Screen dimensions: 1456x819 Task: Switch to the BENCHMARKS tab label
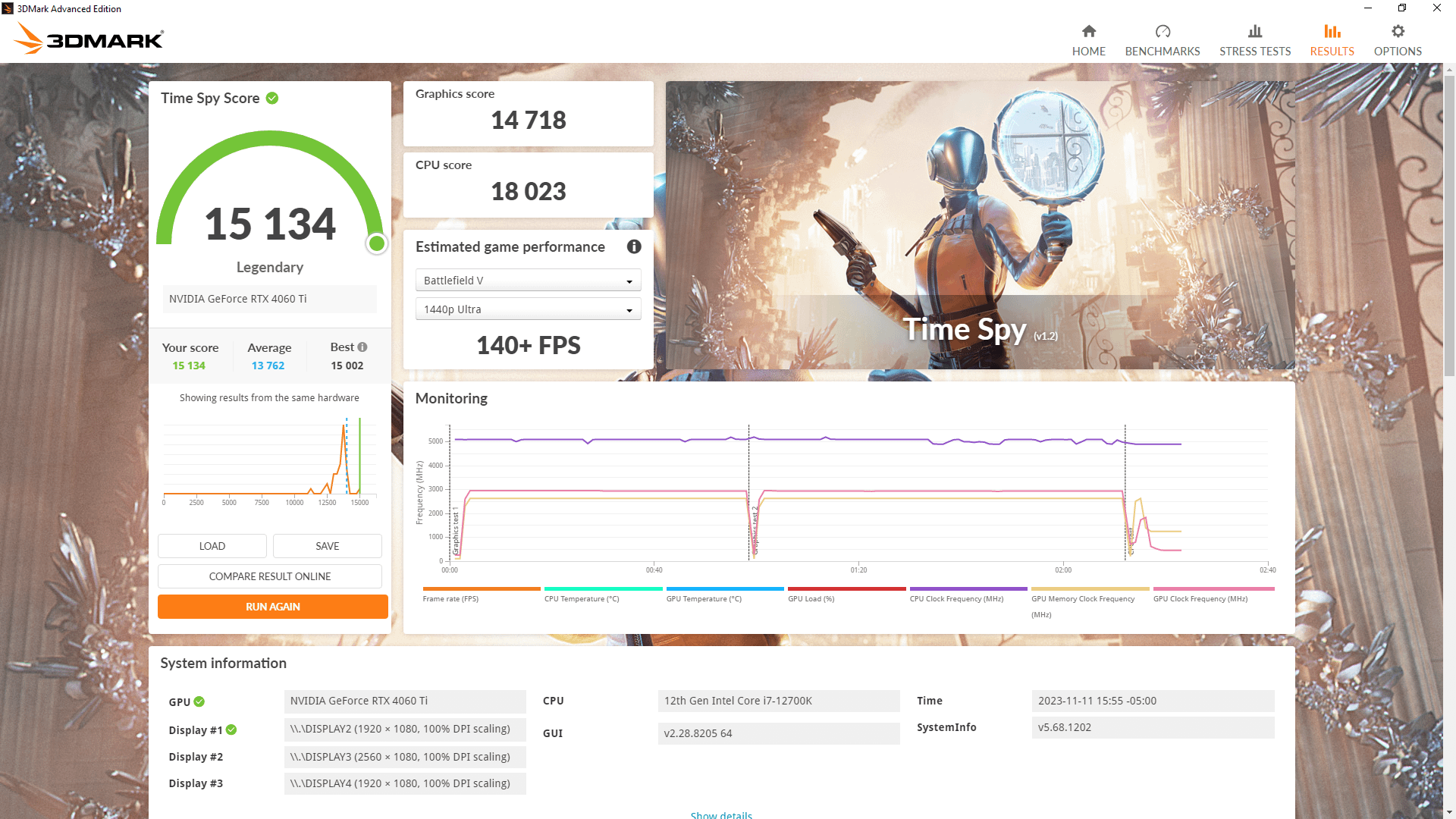(1163, 52)
